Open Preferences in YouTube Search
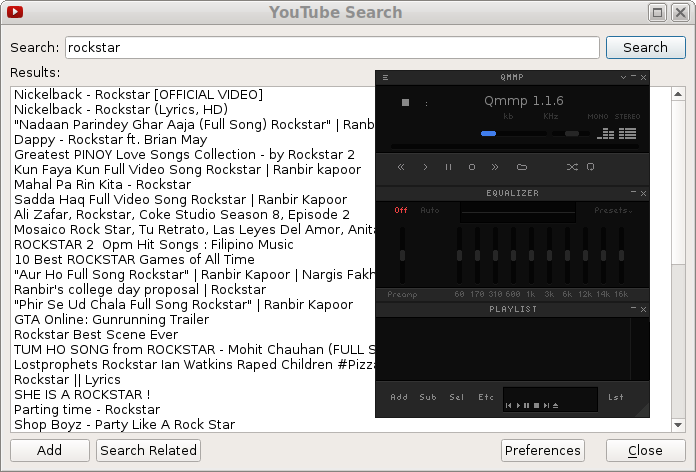The image size is (696, 472). coord(542,450)
